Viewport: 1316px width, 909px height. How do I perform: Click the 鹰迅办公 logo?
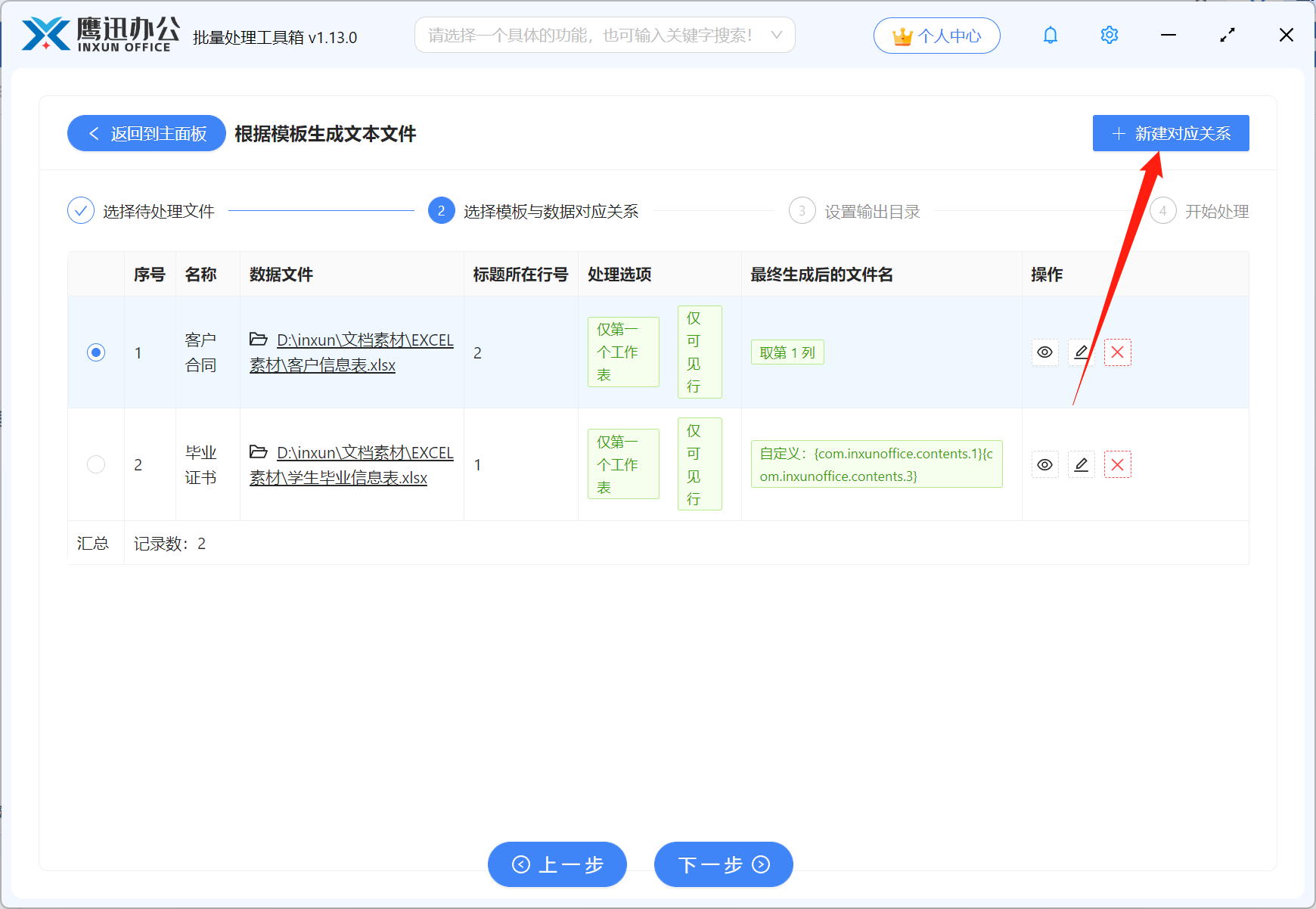pos(98,34)
